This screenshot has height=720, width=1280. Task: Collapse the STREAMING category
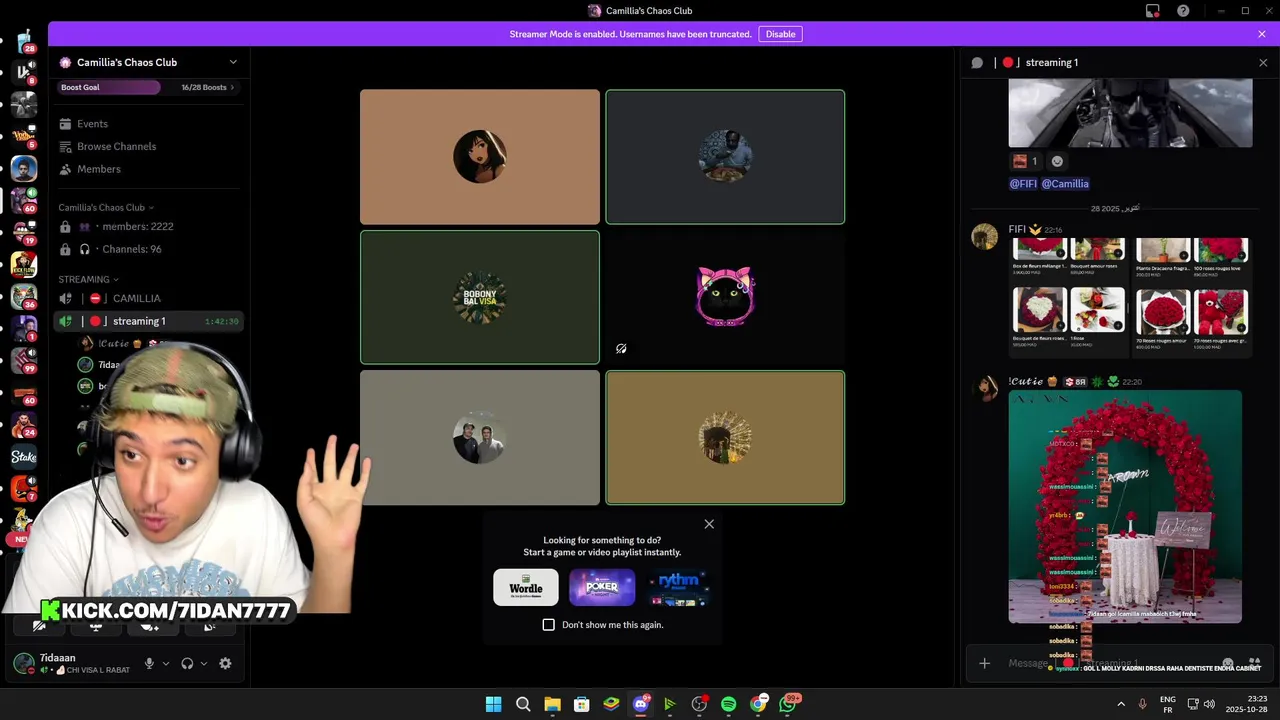88,279
